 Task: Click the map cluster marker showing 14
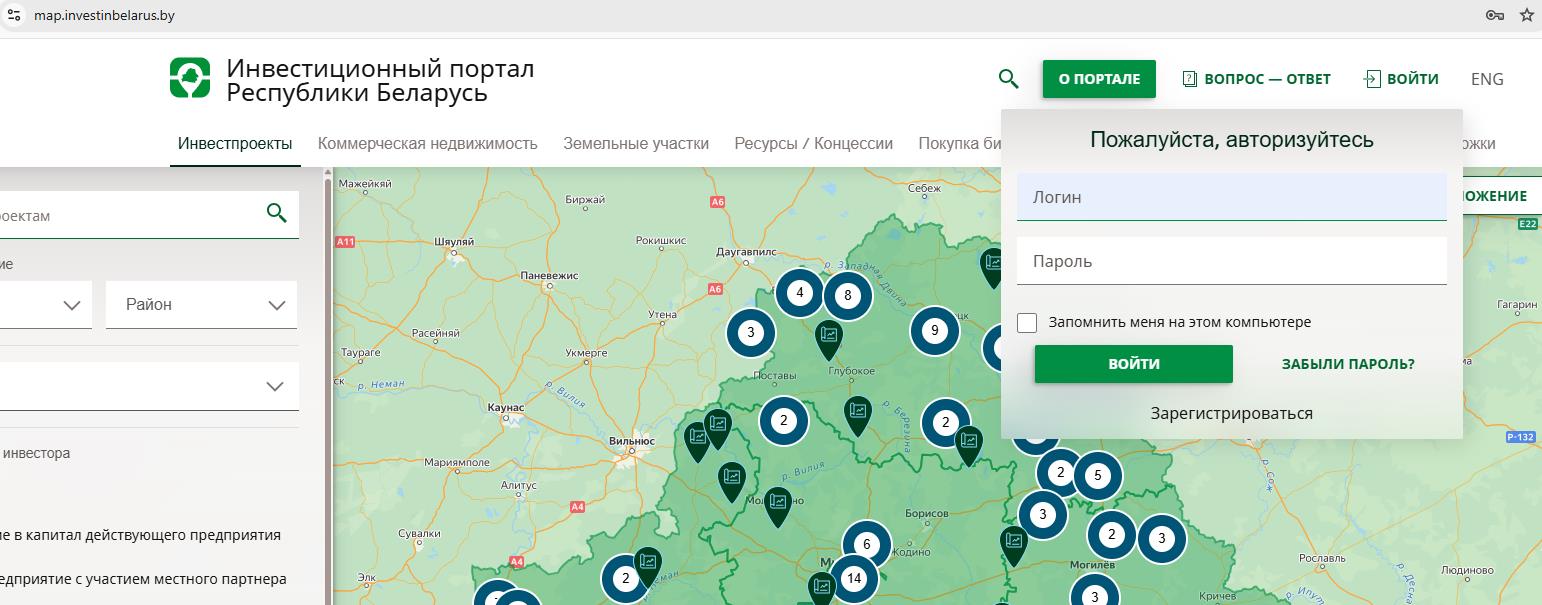coord(853,578)
